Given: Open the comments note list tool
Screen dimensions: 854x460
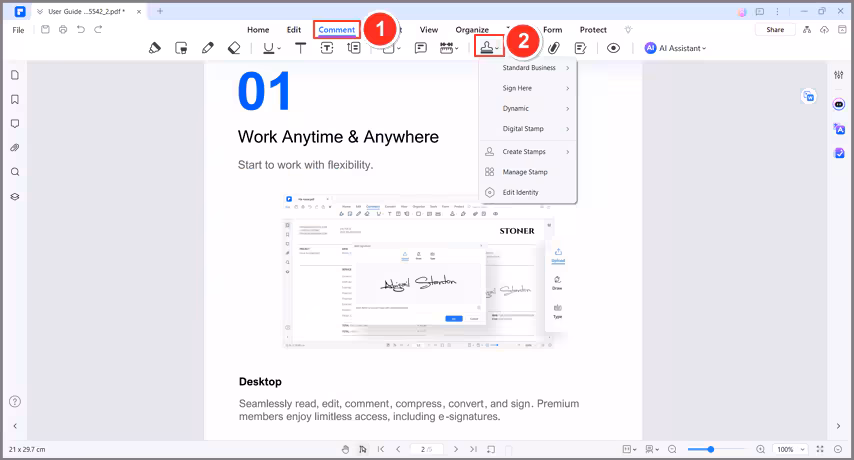Looking at the screenshot, I should point(581,48).
